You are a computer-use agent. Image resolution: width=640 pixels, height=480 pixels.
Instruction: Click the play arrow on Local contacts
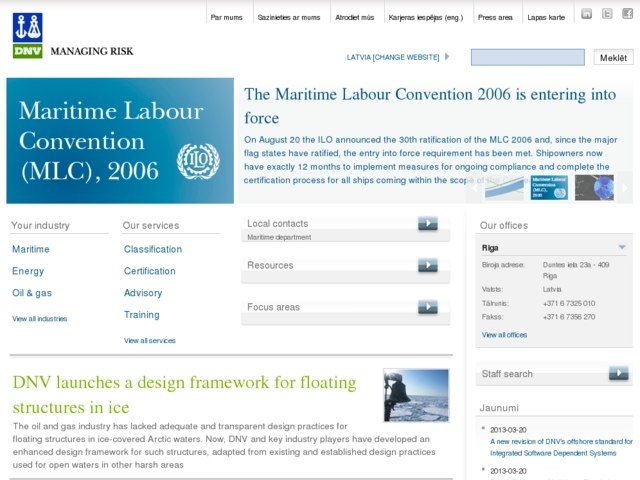[428, 223]
